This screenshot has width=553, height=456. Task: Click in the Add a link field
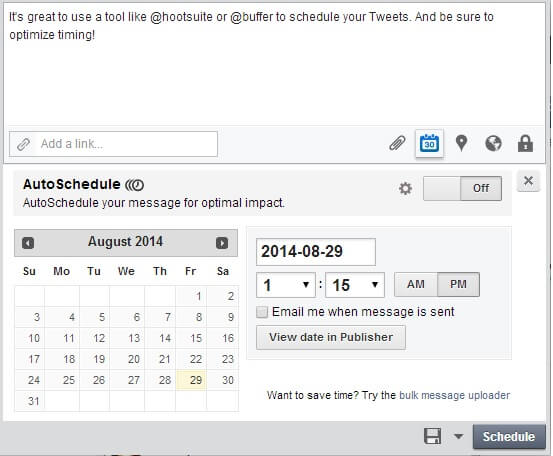[114, 144]
